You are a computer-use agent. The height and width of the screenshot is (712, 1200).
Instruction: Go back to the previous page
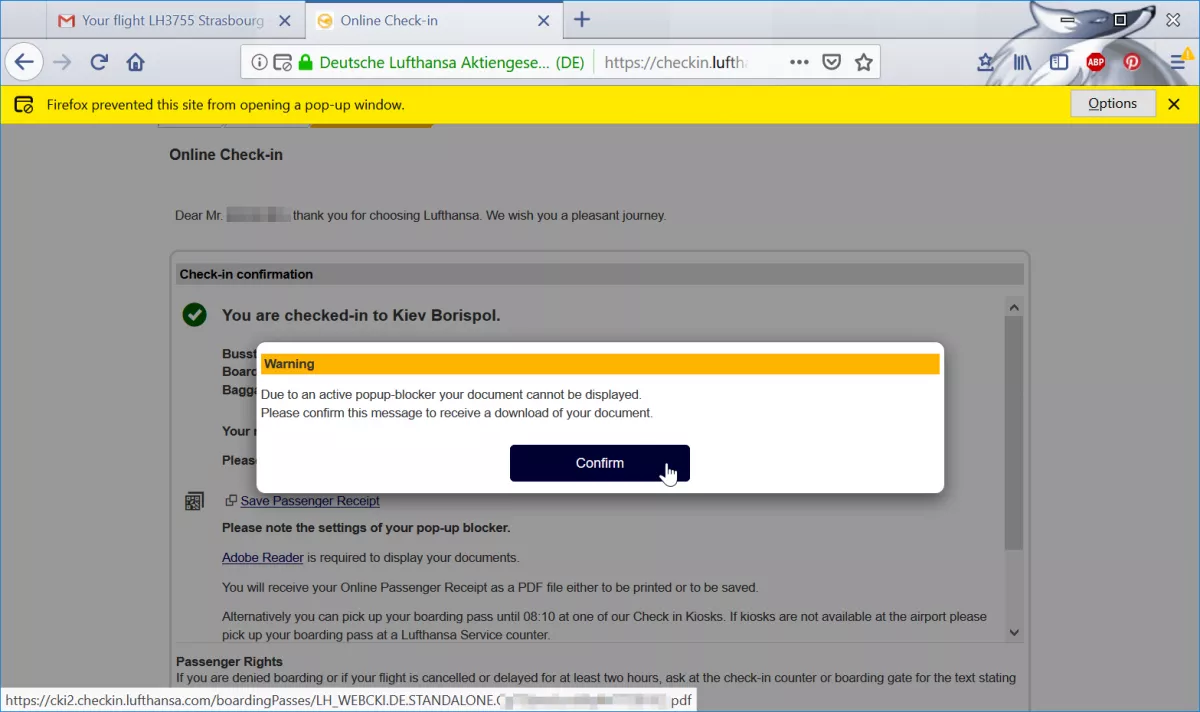pos(24,62)
